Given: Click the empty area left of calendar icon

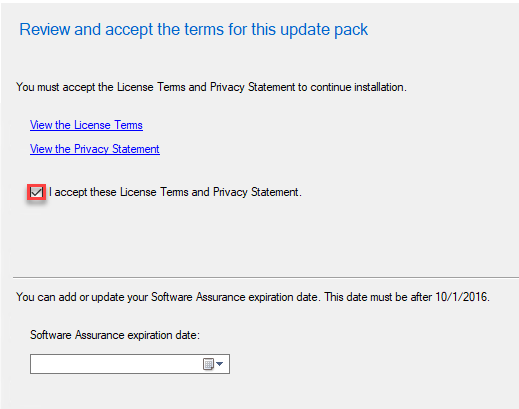Looking at the screenshot, I should pyautogui.click(x=117, y=364).
